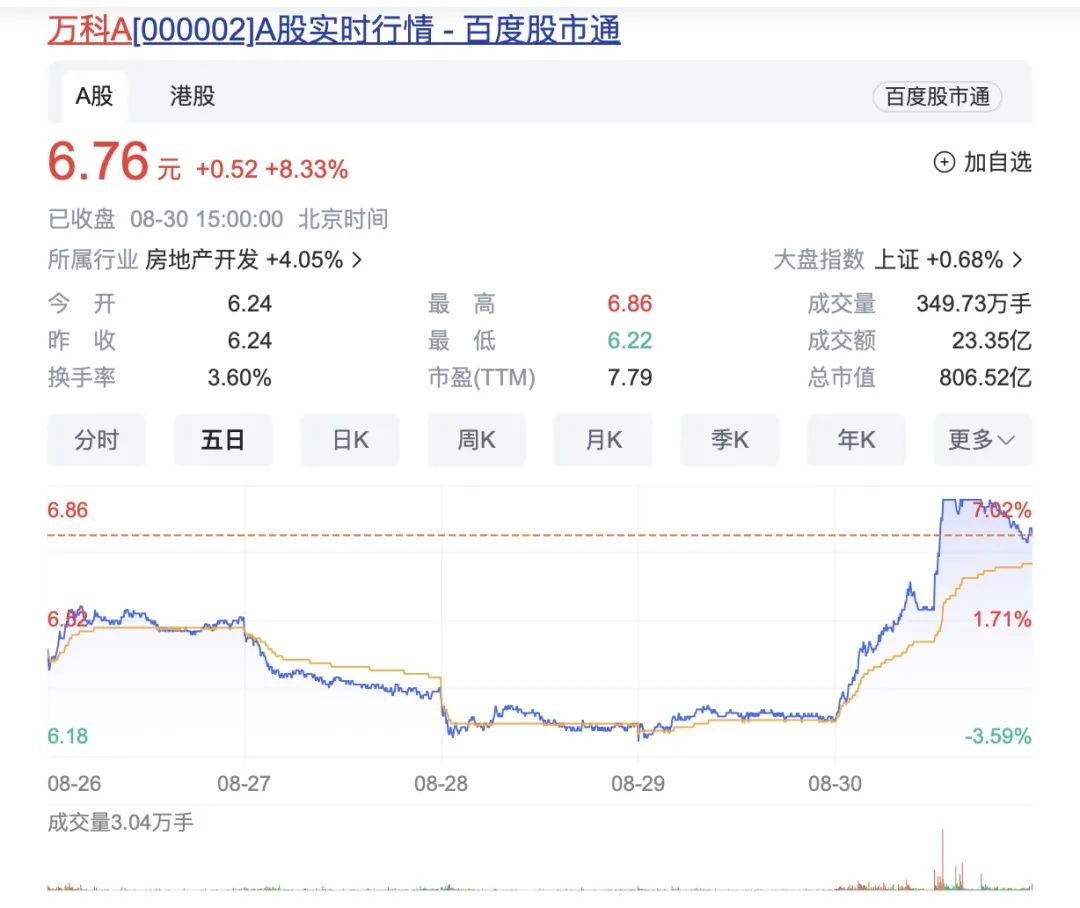Select the 分时 chart view

(x=96, y=440)
